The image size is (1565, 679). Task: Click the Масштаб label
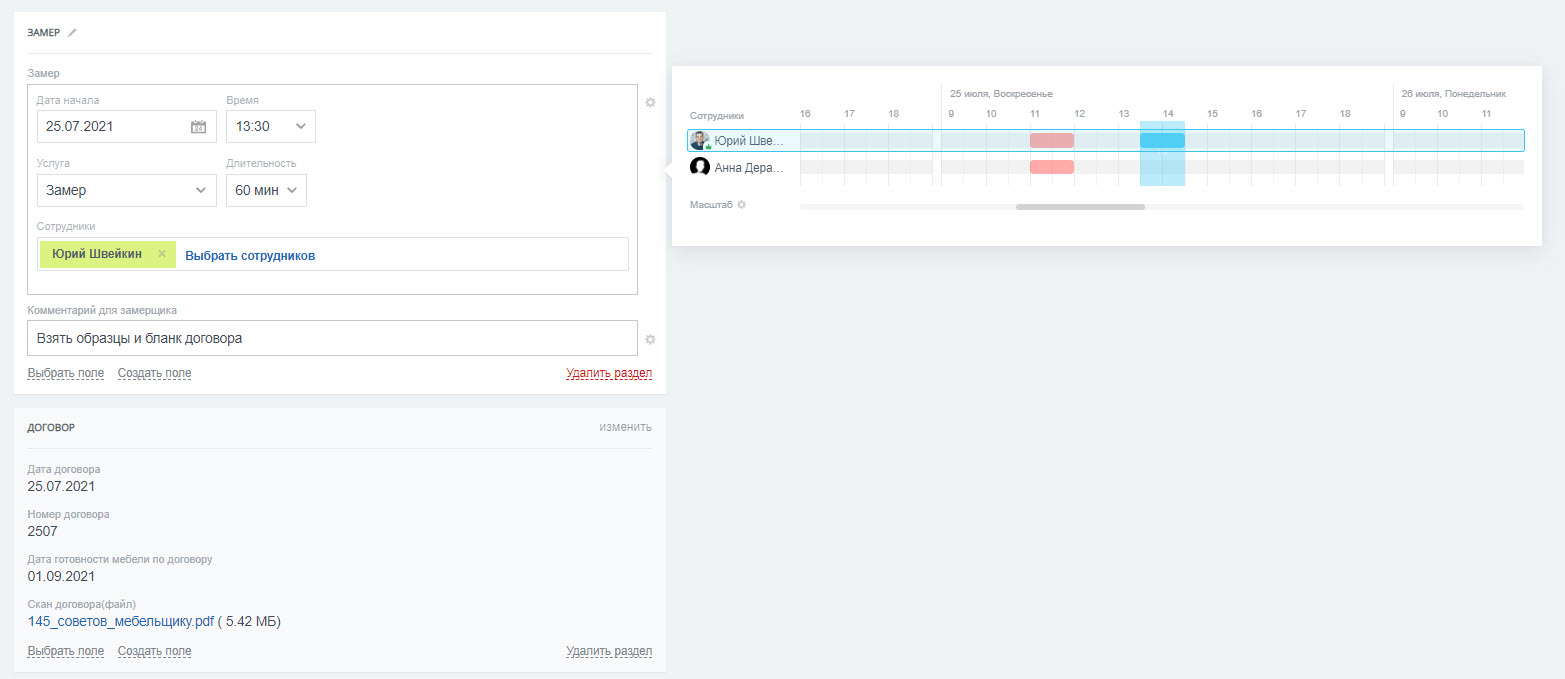point(711,205)
